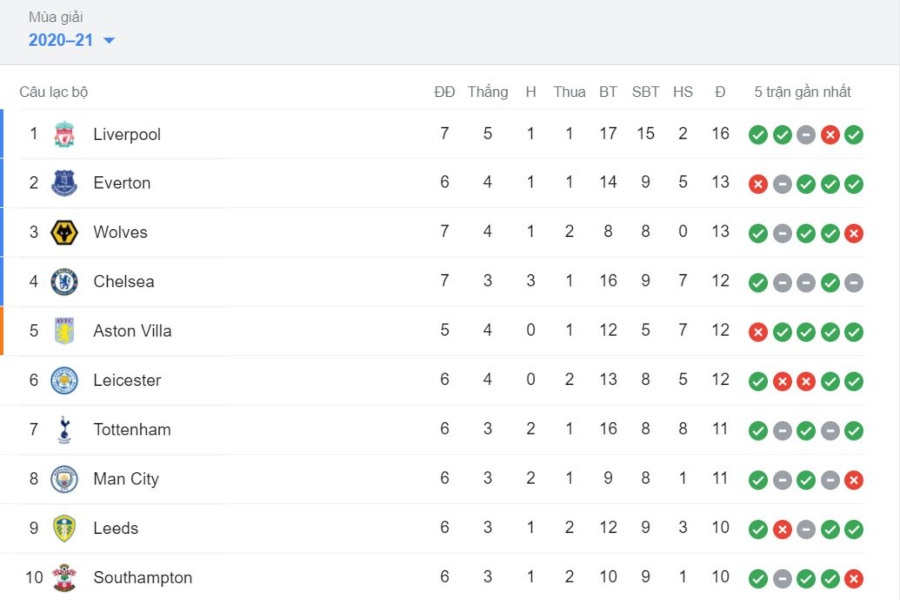The image size is (900, 600).
Task: Click Chelsea's last recent match draw icon
Action: click(x=854, y=283)
